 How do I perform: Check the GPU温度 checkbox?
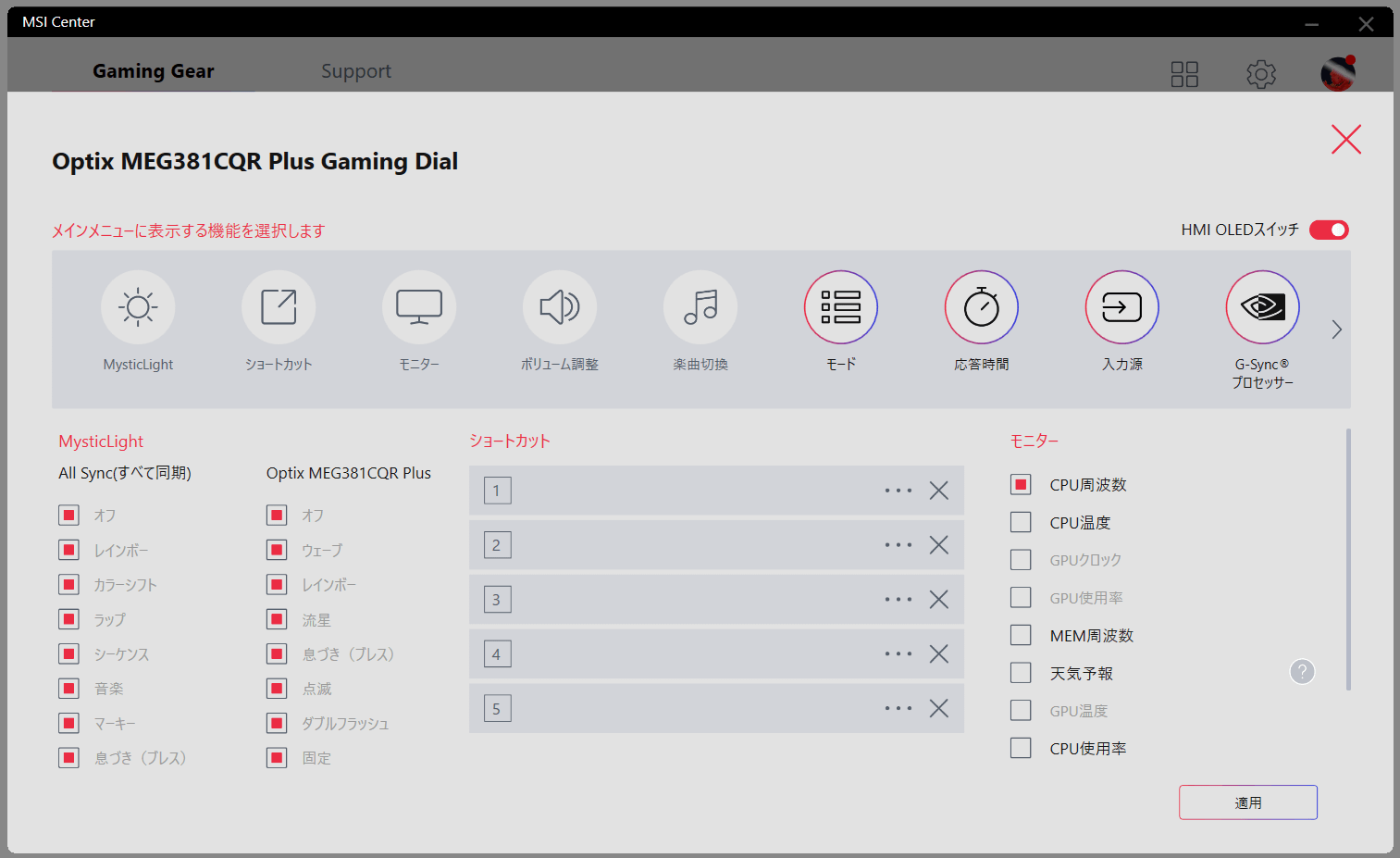point(1021,711)
